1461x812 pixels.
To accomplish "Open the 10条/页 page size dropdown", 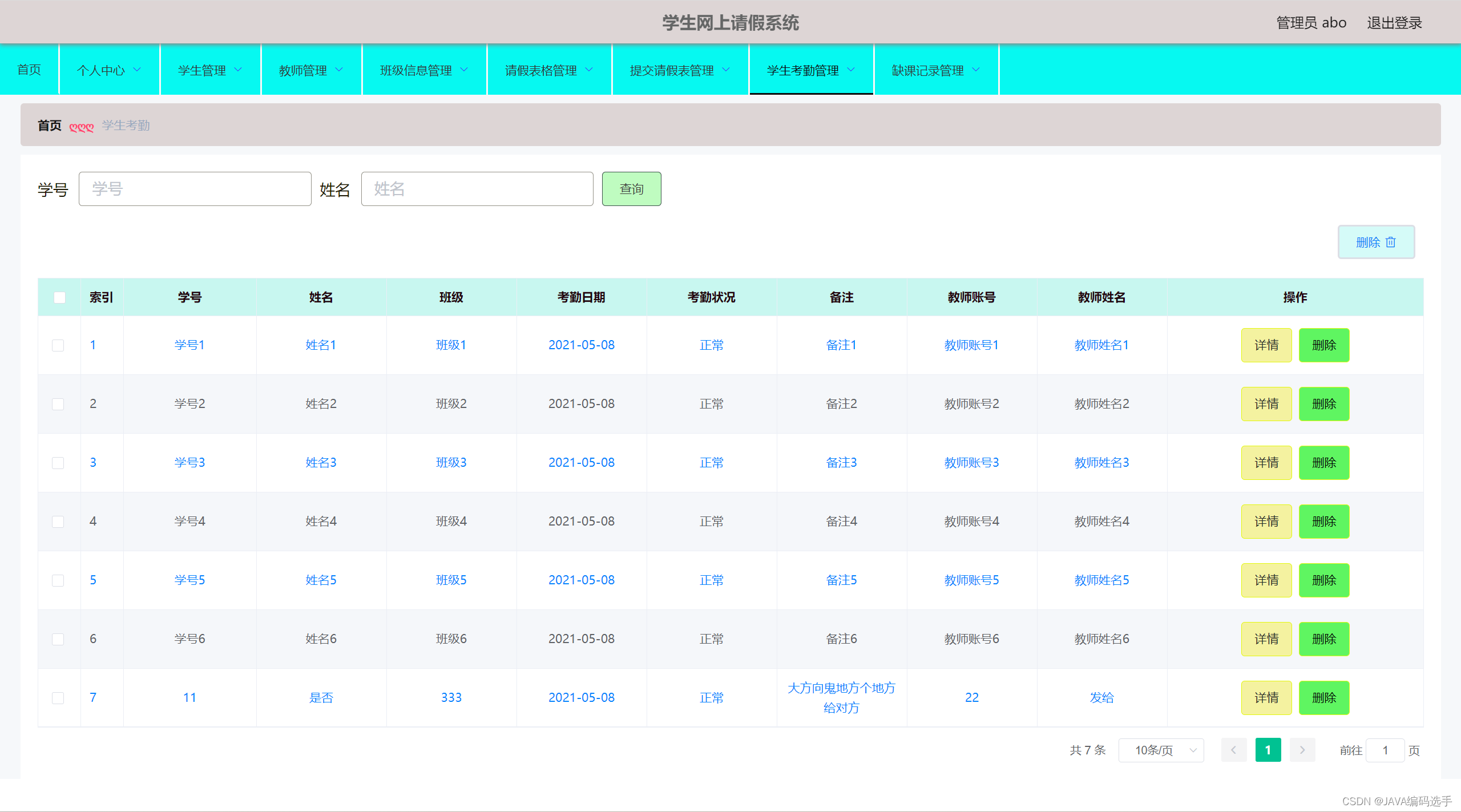I will tap(1161, 750).
